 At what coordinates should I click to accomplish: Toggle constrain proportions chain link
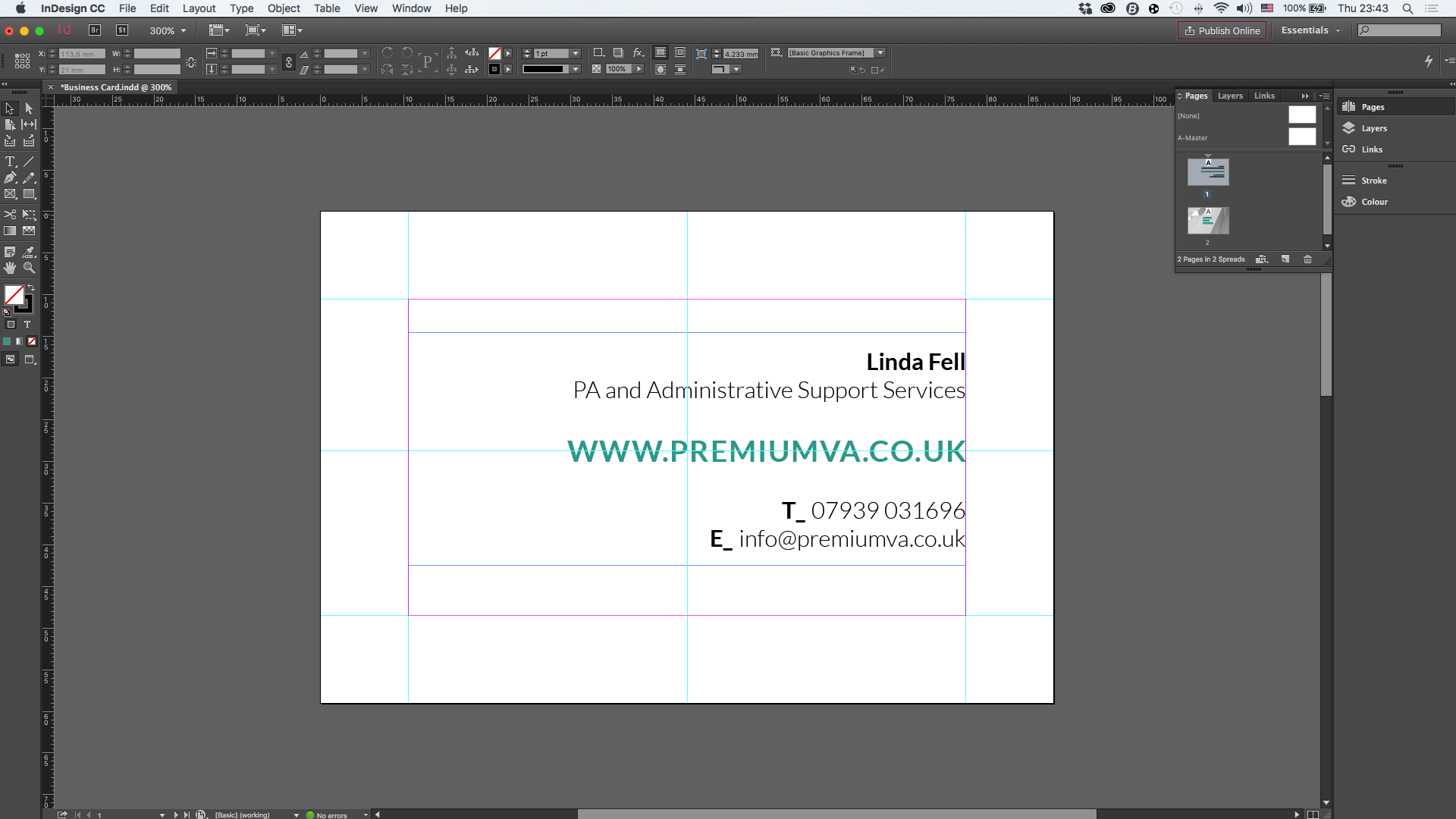(289, 62)
